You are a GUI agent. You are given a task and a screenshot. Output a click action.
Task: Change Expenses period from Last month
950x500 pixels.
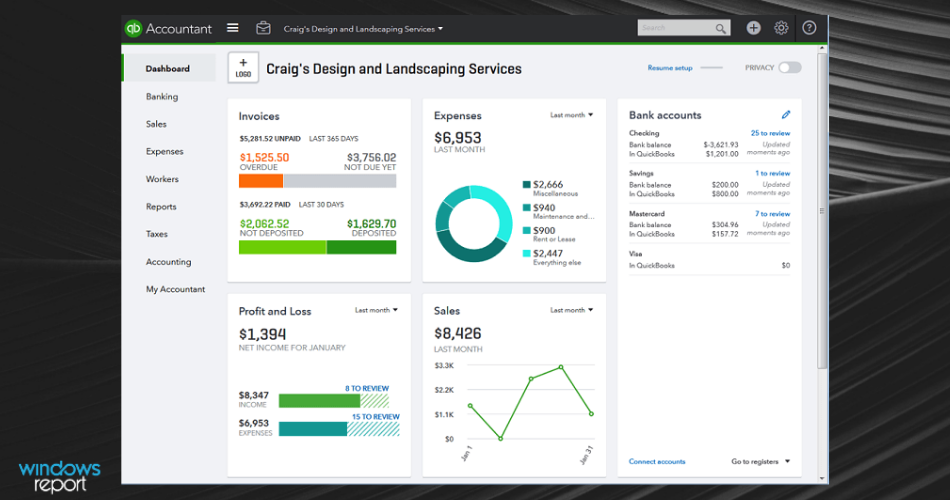coord(571,115)
